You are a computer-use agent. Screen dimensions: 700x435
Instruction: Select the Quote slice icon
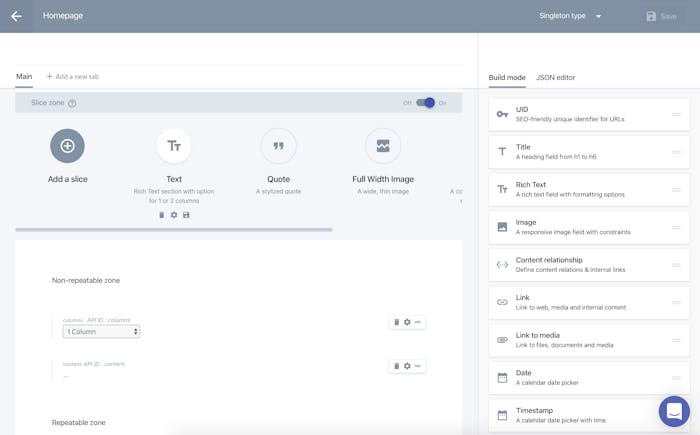(278, 146)
